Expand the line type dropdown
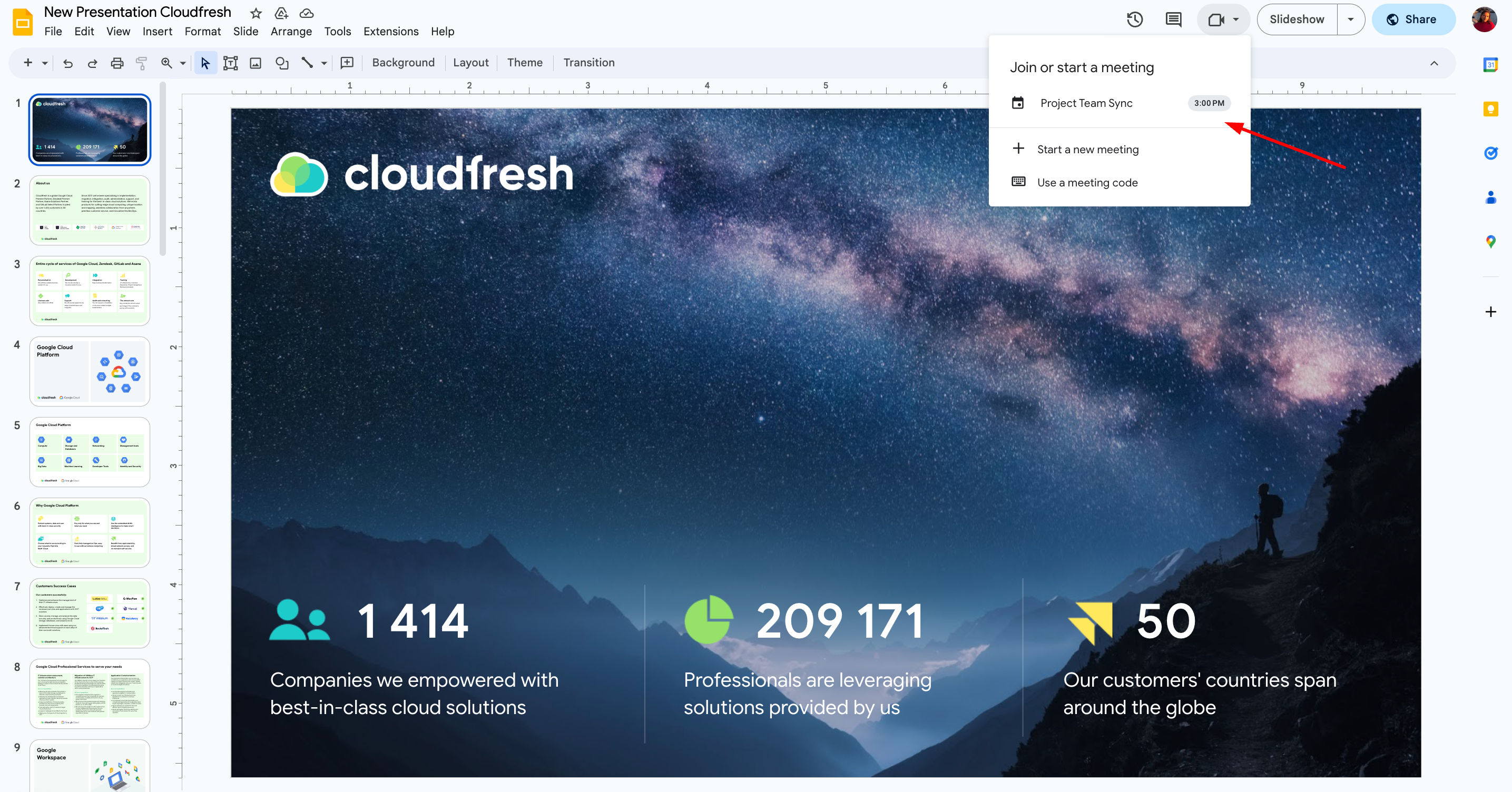The width and height of the screenshot is (1512, 792). (x=324, y=63)
